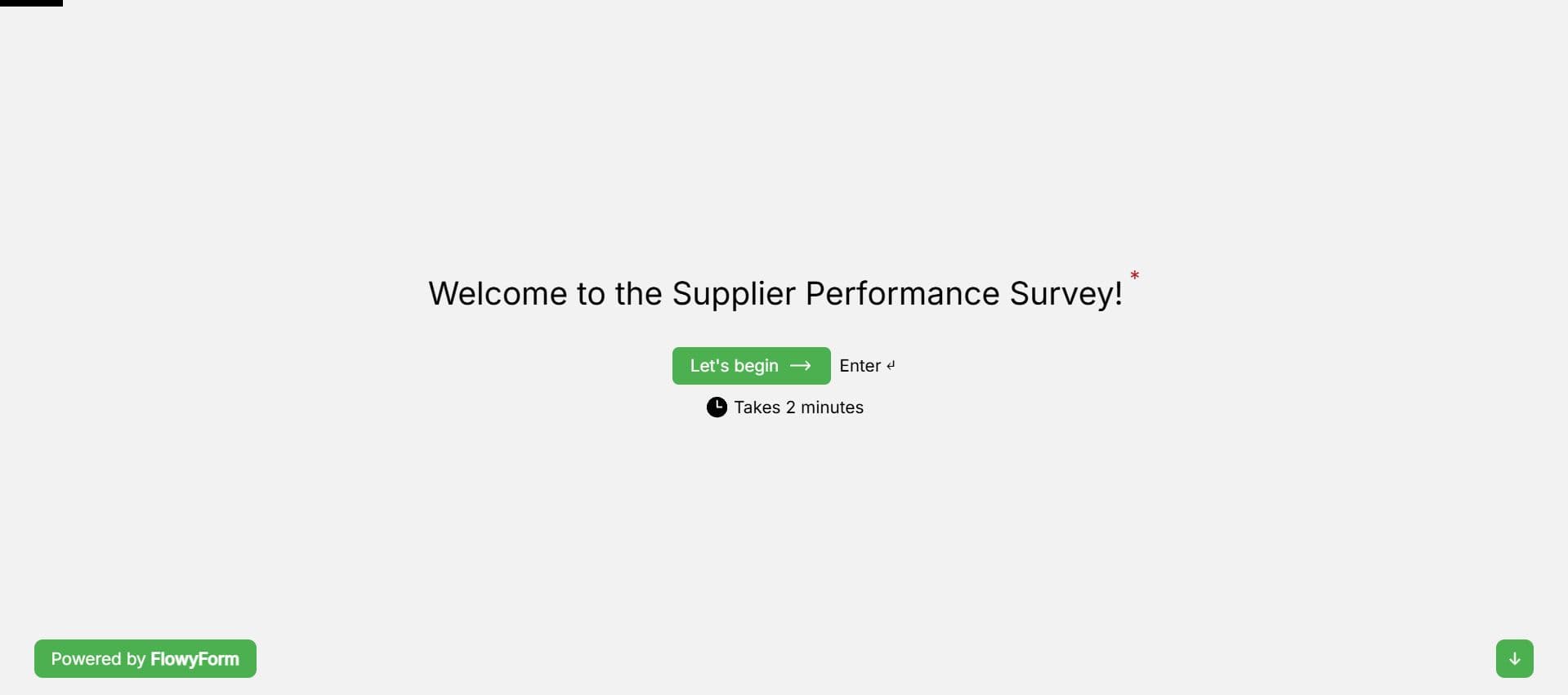Open the Powered by FlowyForm badge
1568x695 pixels.
click(x=145, y=658)
